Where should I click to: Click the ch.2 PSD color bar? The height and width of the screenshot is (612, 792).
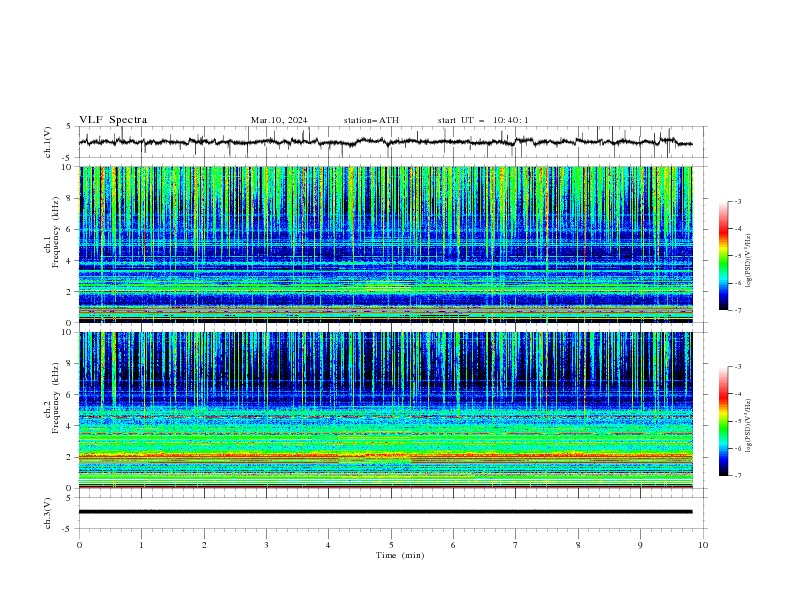point(724,421)
